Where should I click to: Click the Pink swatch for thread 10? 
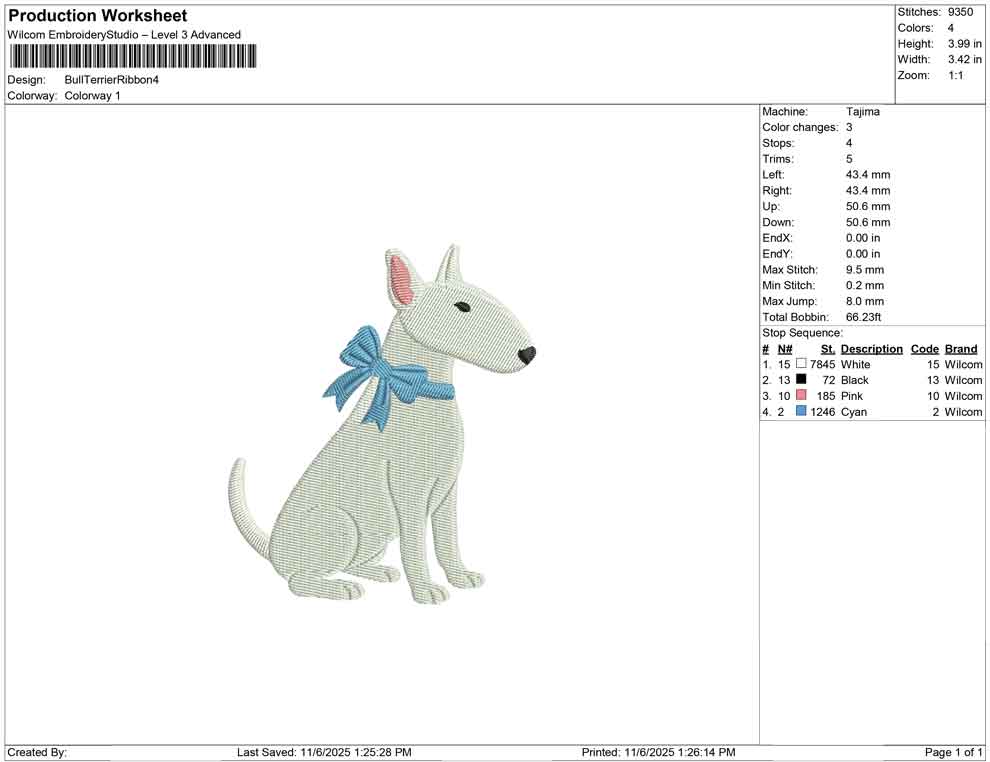point(800,396)
